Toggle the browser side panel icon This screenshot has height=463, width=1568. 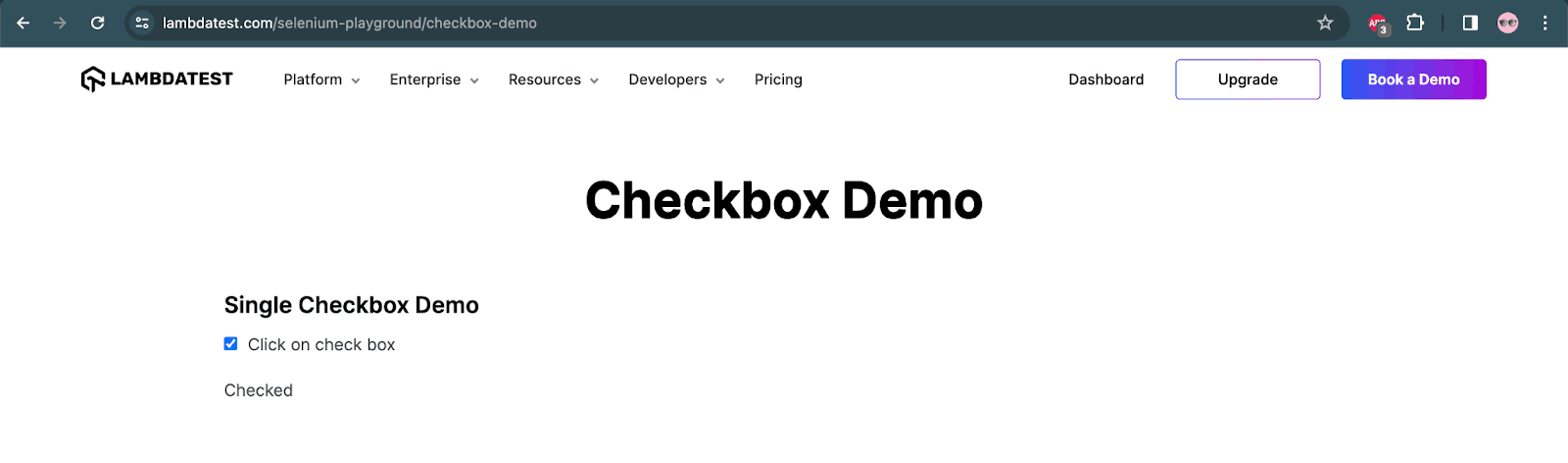pyautogui.click(x=1470, y=23)
